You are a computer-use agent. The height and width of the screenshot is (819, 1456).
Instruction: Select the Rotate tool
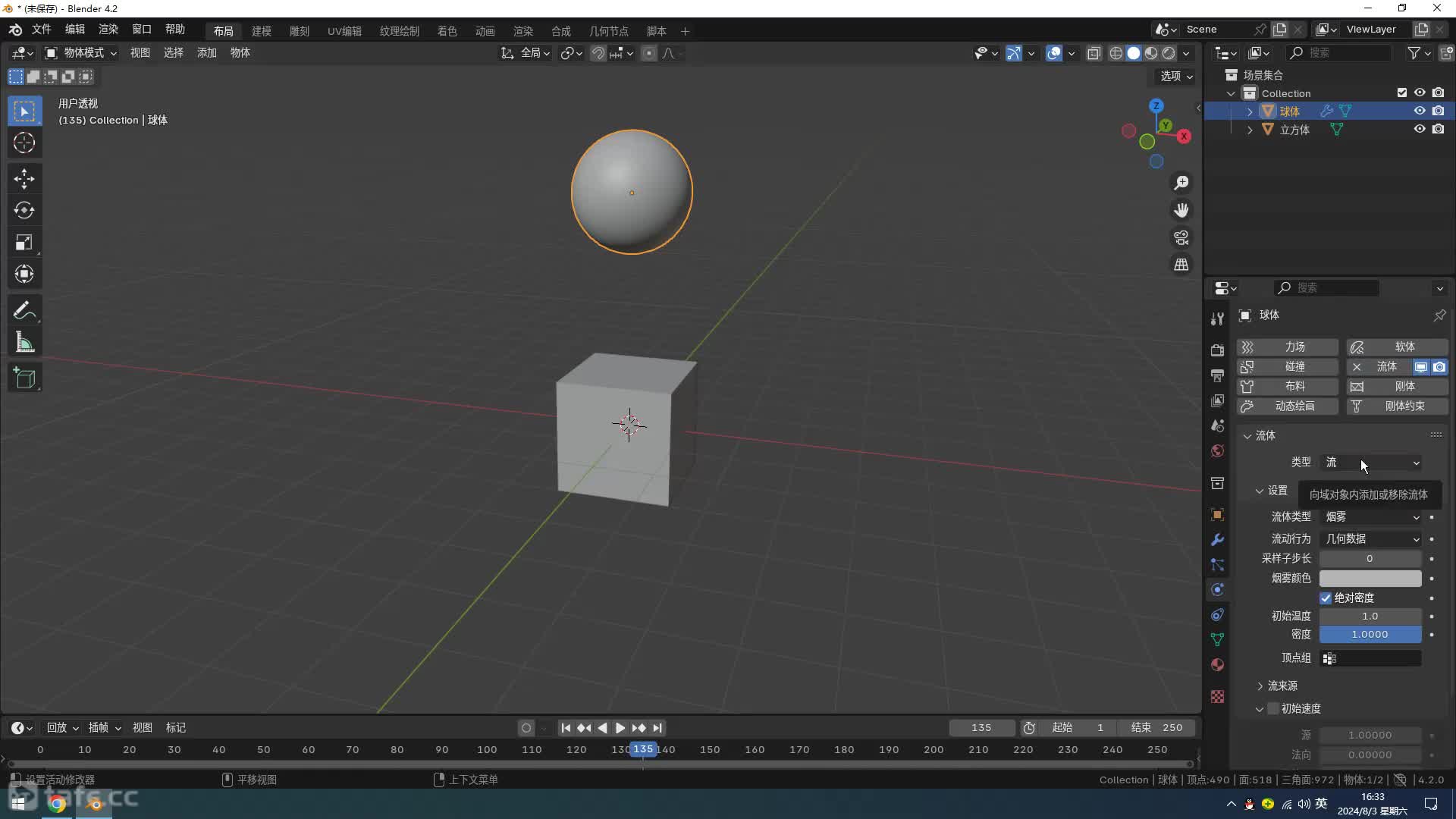pyautogui.click(x=24, y=211)
